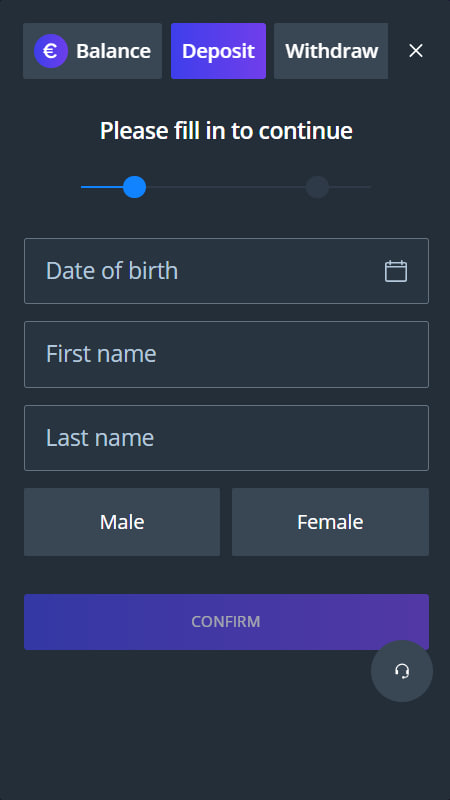Focus the Date of birth field
Image resolution: width=450 pixels, height=800 pixels.
pos(227,271)
